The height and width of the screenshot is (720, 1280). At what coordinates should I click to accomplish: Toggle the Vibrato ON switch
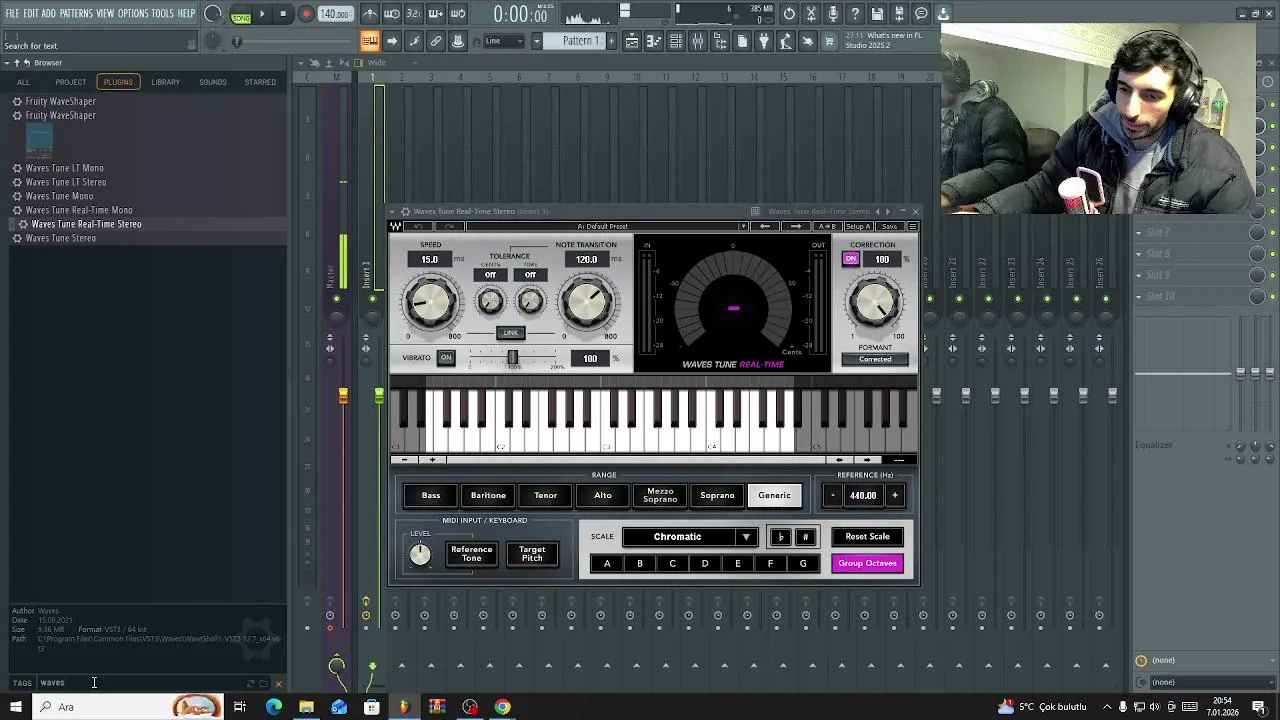[x=446, y=358]
